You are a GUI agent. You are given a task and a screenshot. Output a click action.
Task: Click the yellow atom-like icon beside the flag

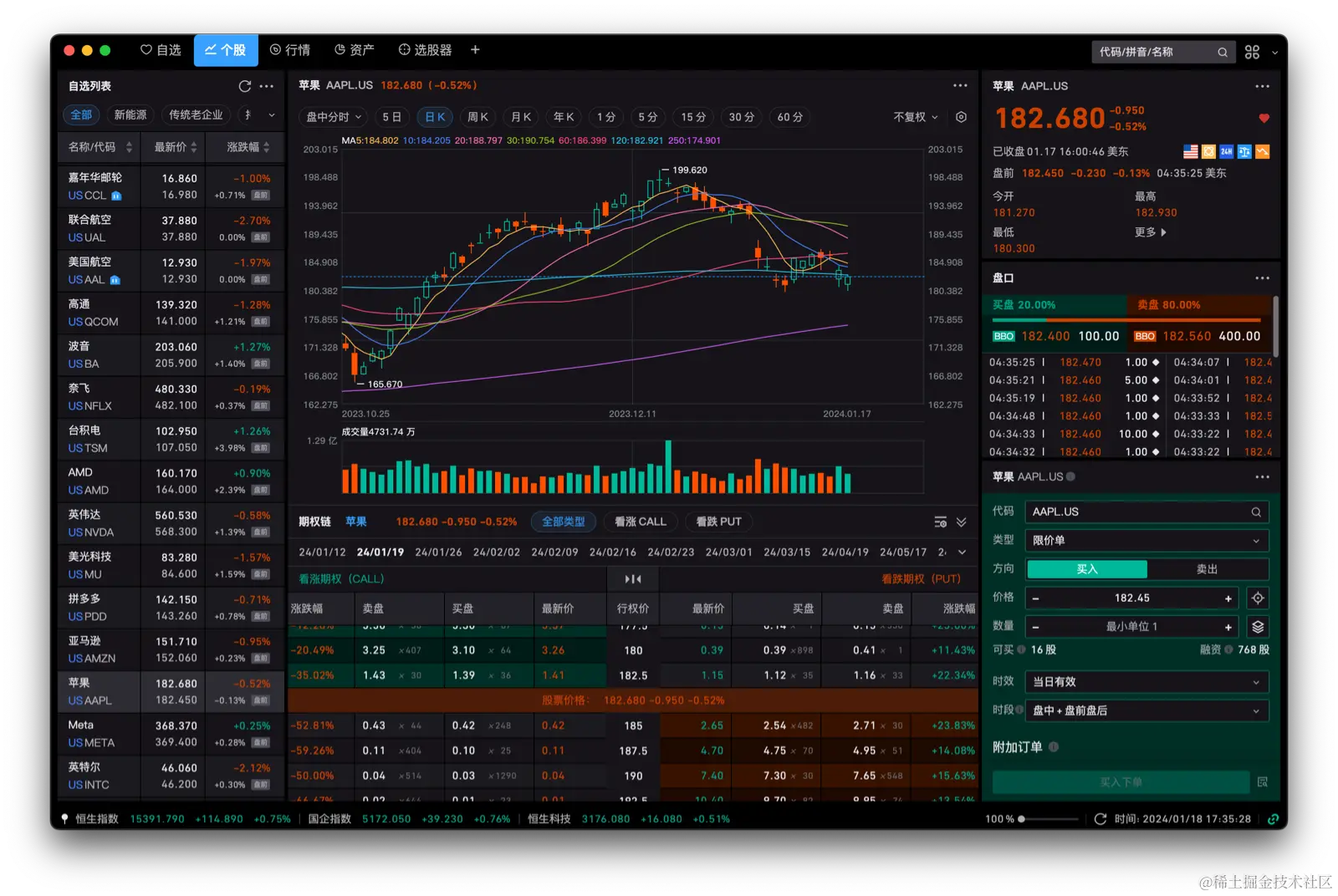tap(1208, 151)
